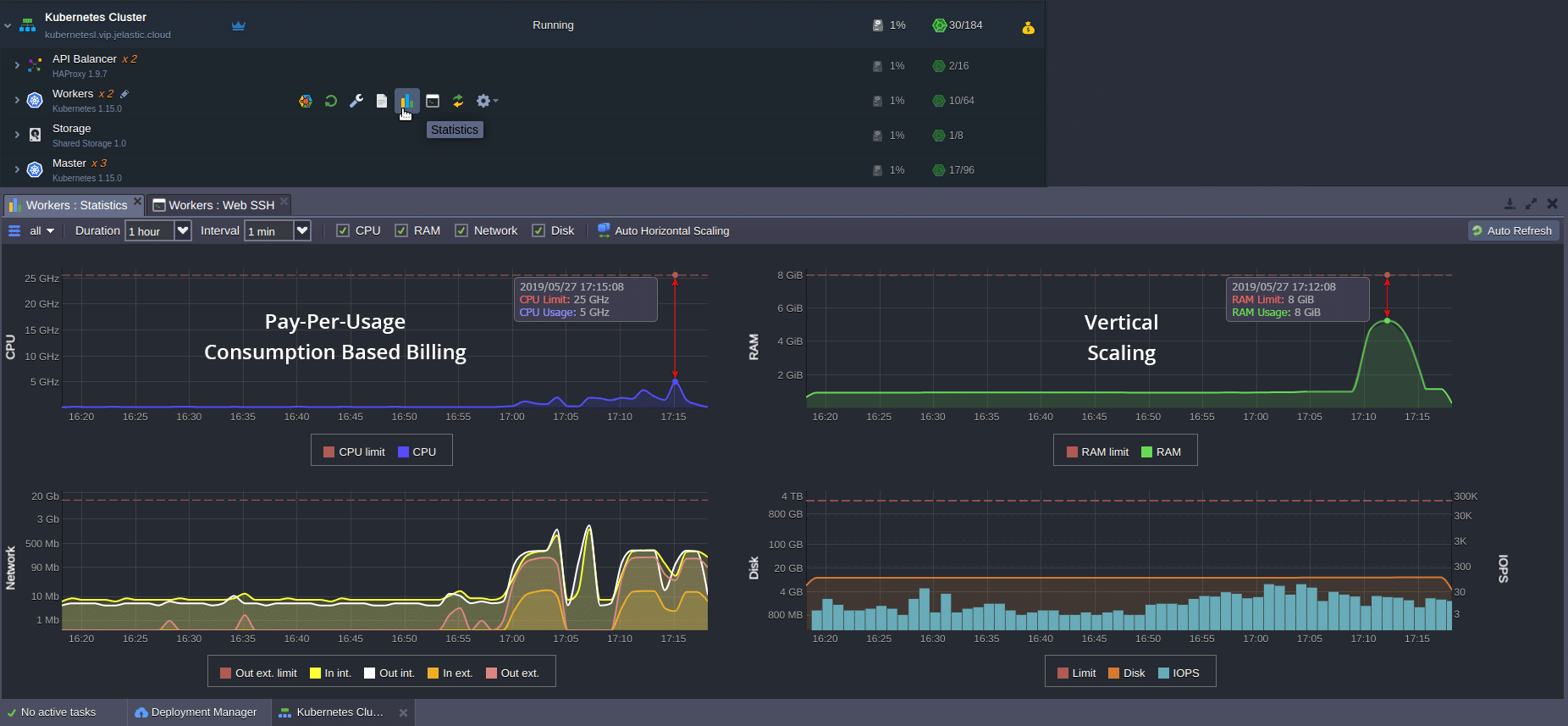Open Config wrench icon for Workers

[356, 101]
